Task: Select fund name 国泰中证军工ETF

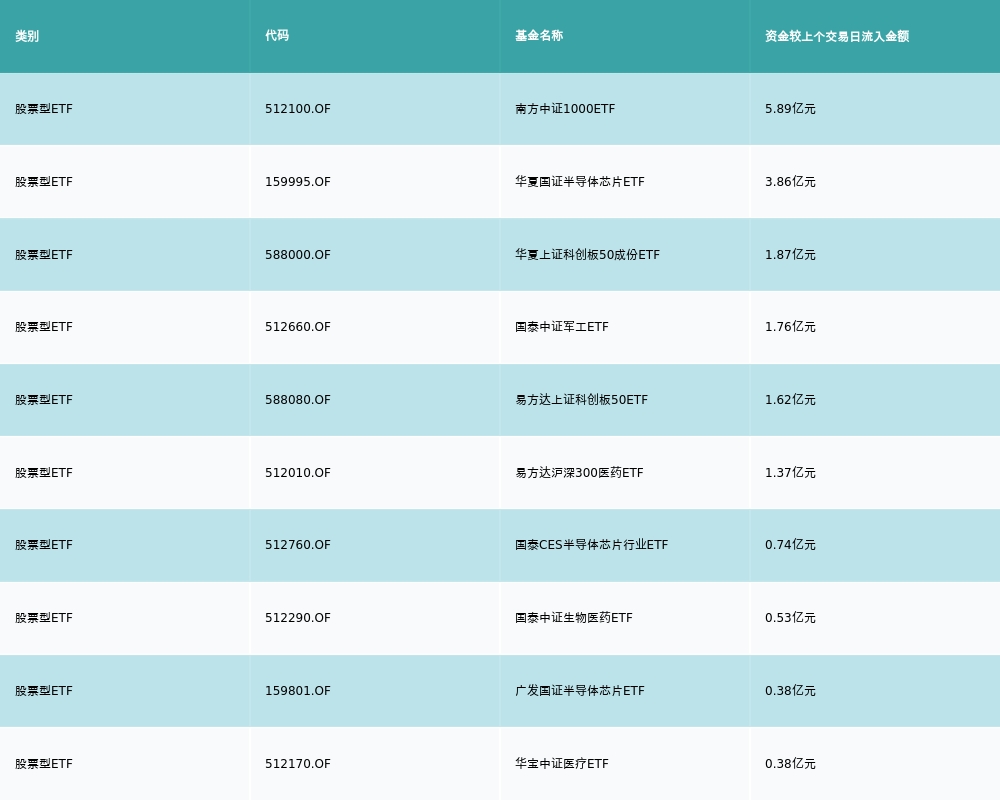Action: 562,327
